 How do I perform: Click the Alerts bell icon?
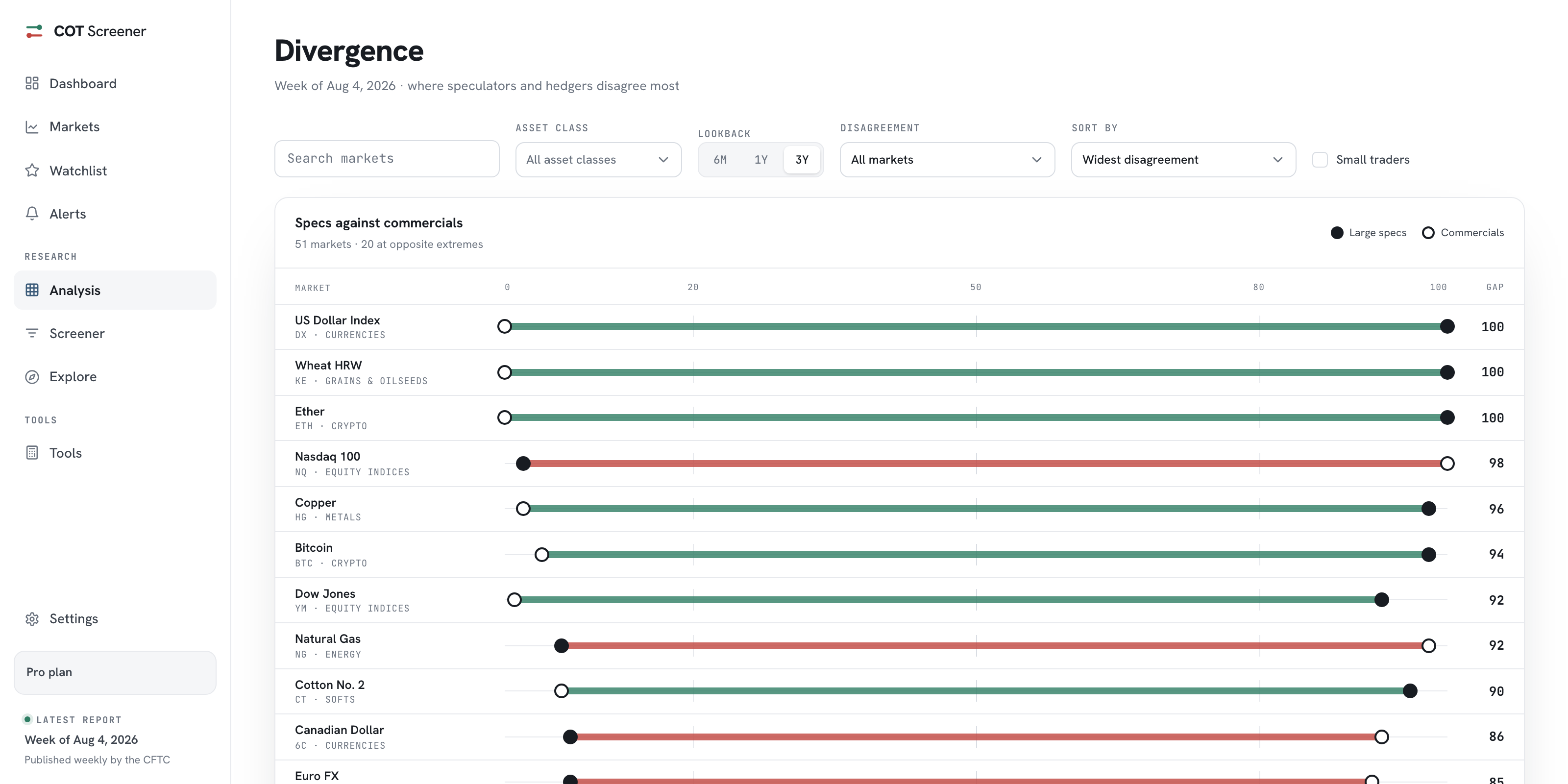pos(32,214)
